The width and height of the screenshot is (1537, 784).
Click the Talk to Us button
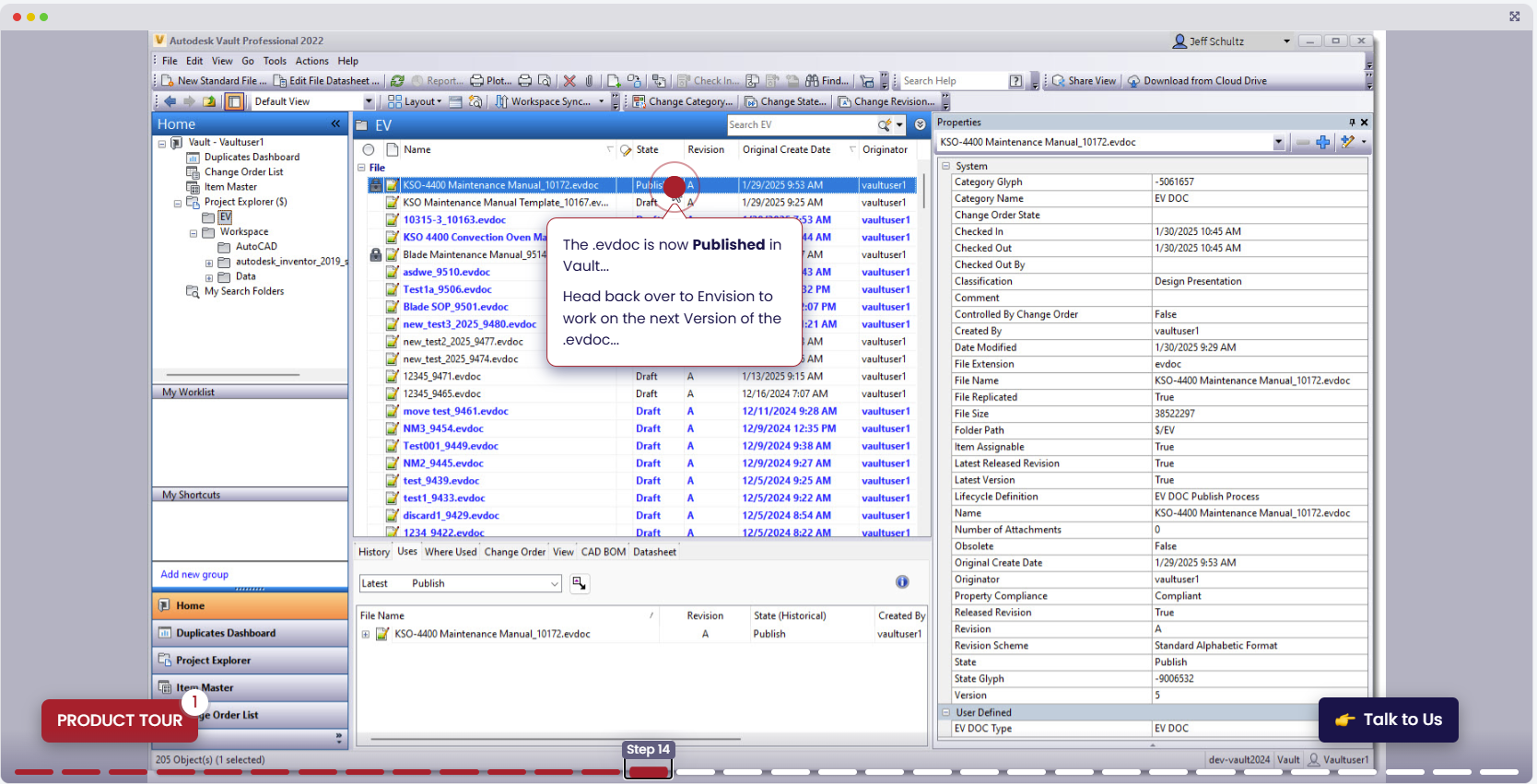[x=1388, y=720]
